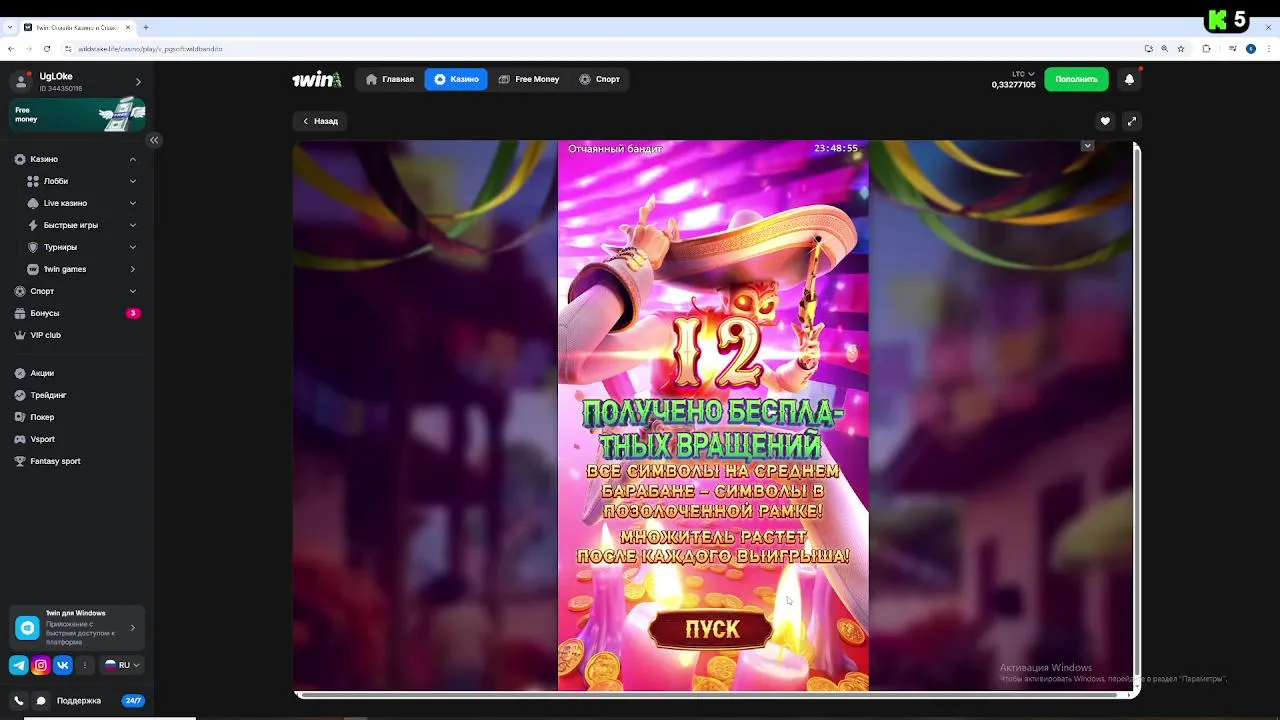Open Главная tab in top navigation
The image size is (1280, 720).
click(x=390, y=79)
